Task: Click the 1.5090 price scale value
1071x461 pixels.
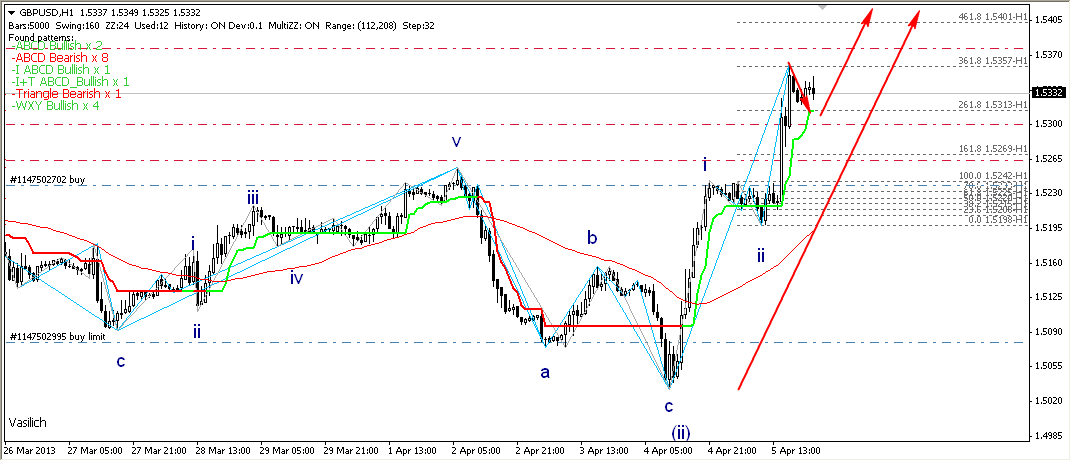Action: (x=1049, y=331)
